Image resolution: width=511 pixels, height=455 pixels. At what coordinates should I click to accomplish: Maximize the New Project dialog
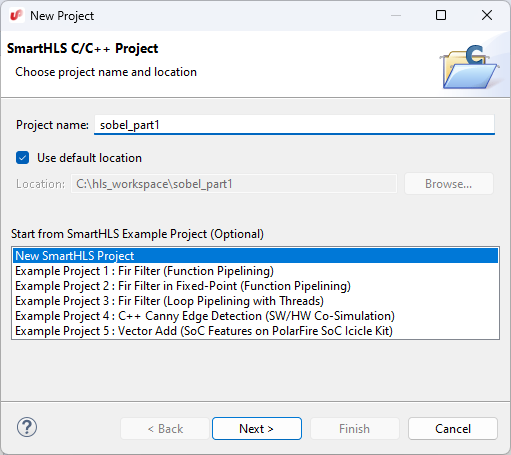tap(441, 15)
